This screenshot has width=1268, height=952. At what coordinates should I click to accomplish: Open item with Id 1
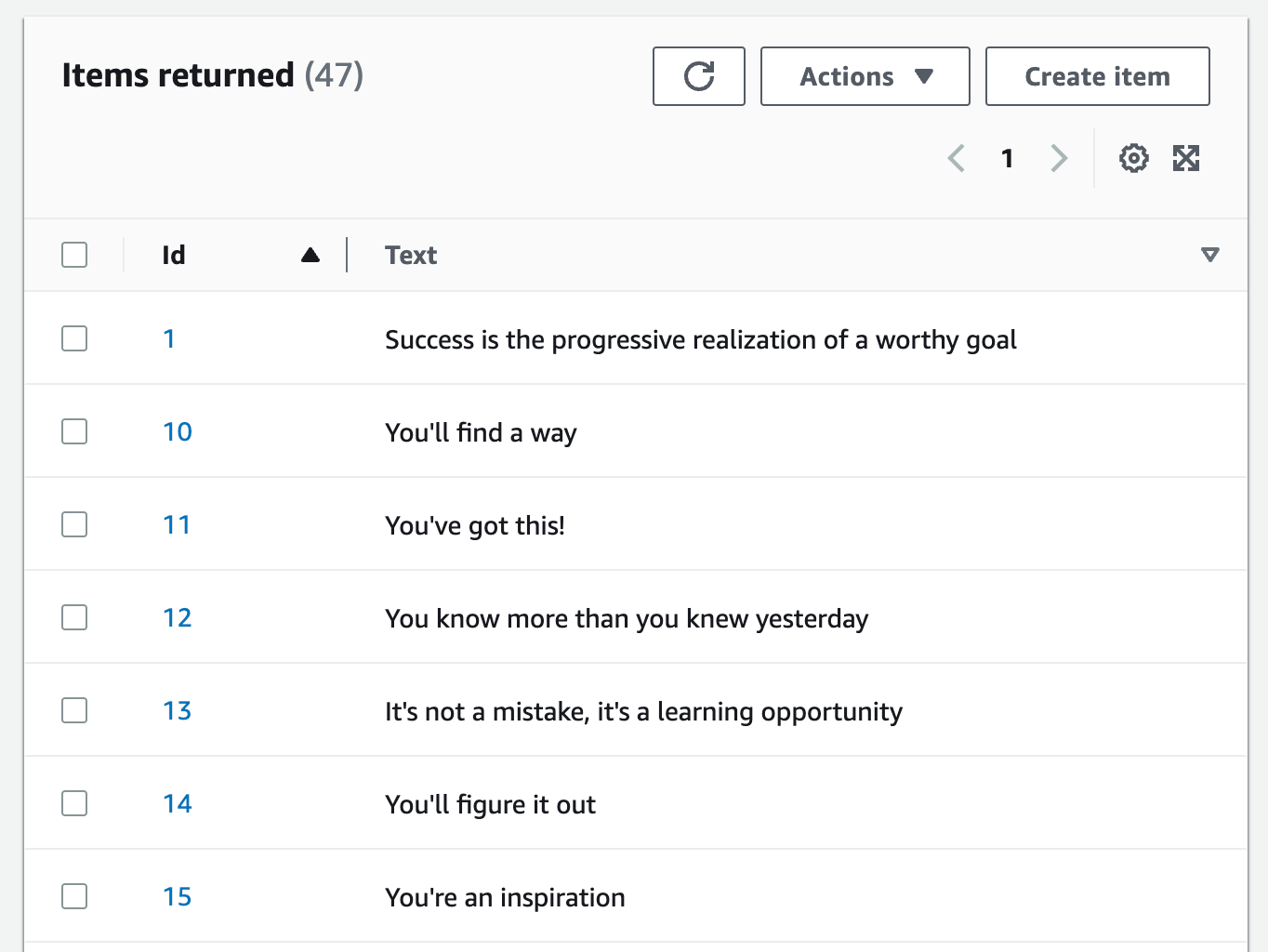pyautogui.click(x=169, y=339)
